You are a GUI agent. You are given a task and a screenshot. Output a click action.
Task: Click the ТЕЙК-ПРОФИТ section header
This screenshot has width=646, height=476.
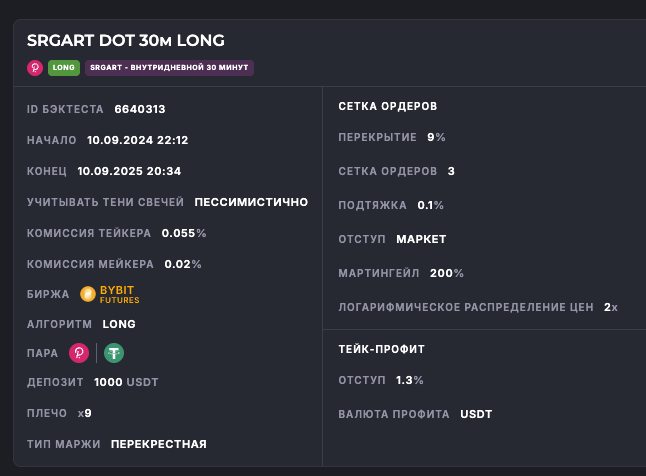point(382,349)
